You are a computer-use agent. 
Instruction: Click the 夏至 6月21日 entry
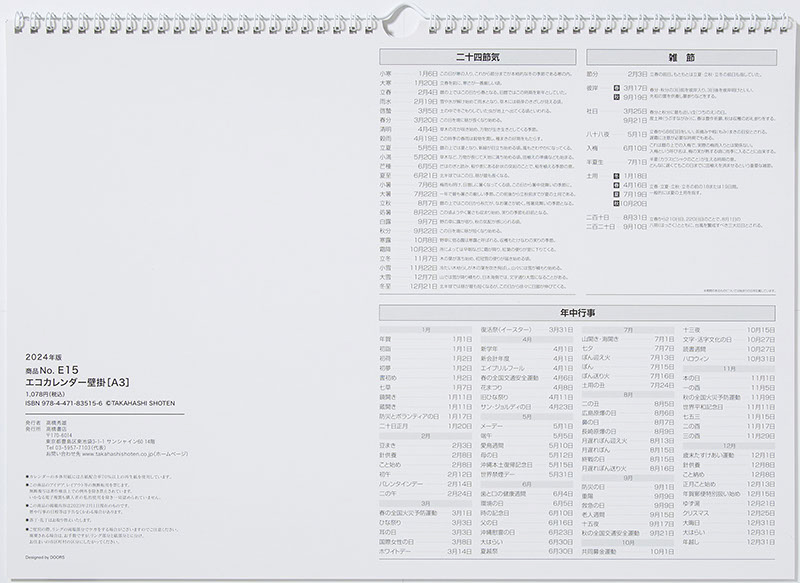408,174
